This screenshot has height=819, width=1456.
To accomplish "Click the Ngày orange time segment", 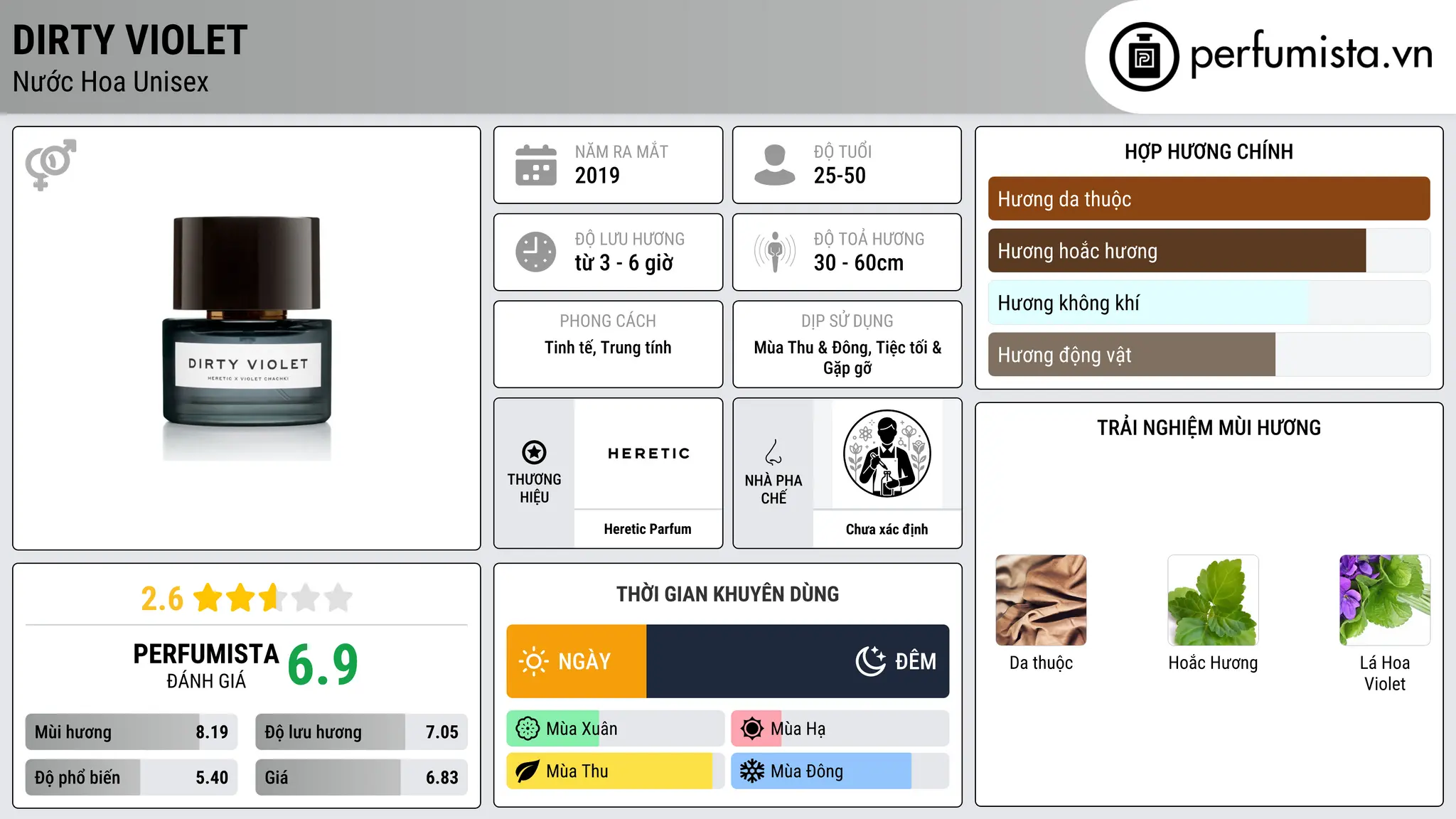I will (577, 661).
